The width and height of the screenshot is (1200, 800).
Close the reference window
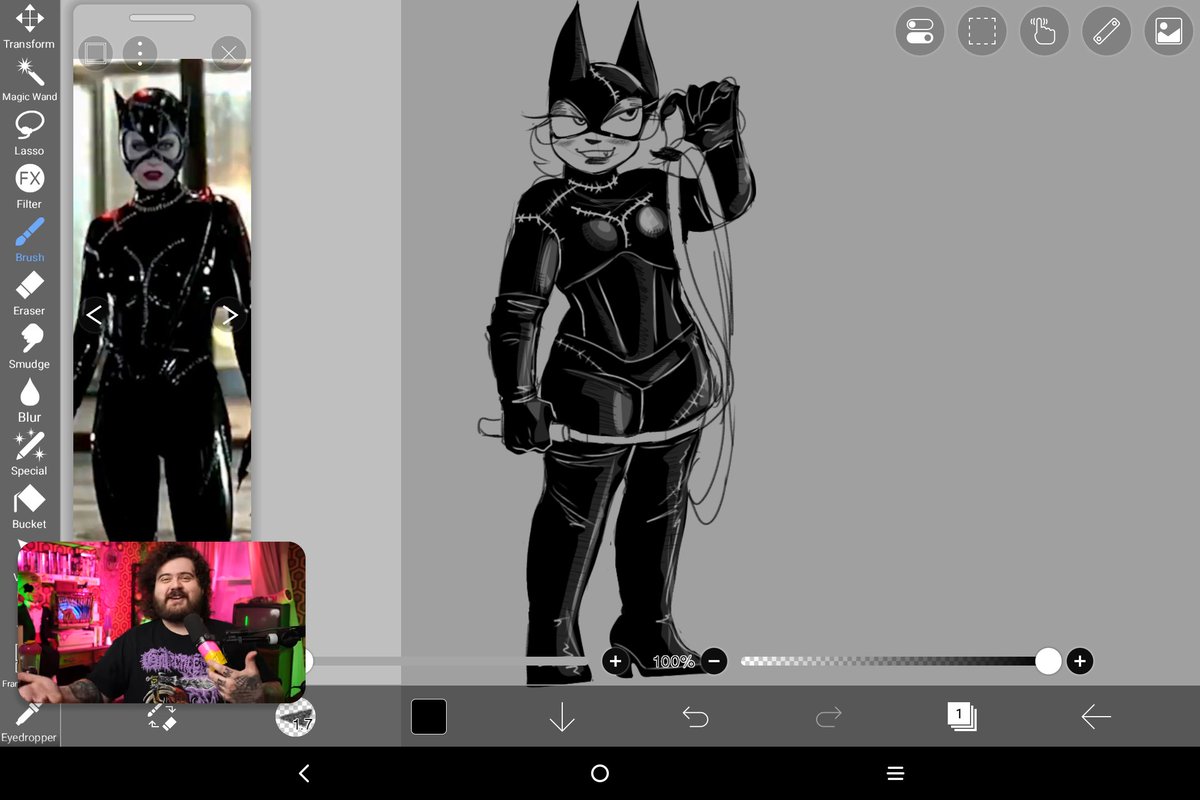(x=229, y=53)
